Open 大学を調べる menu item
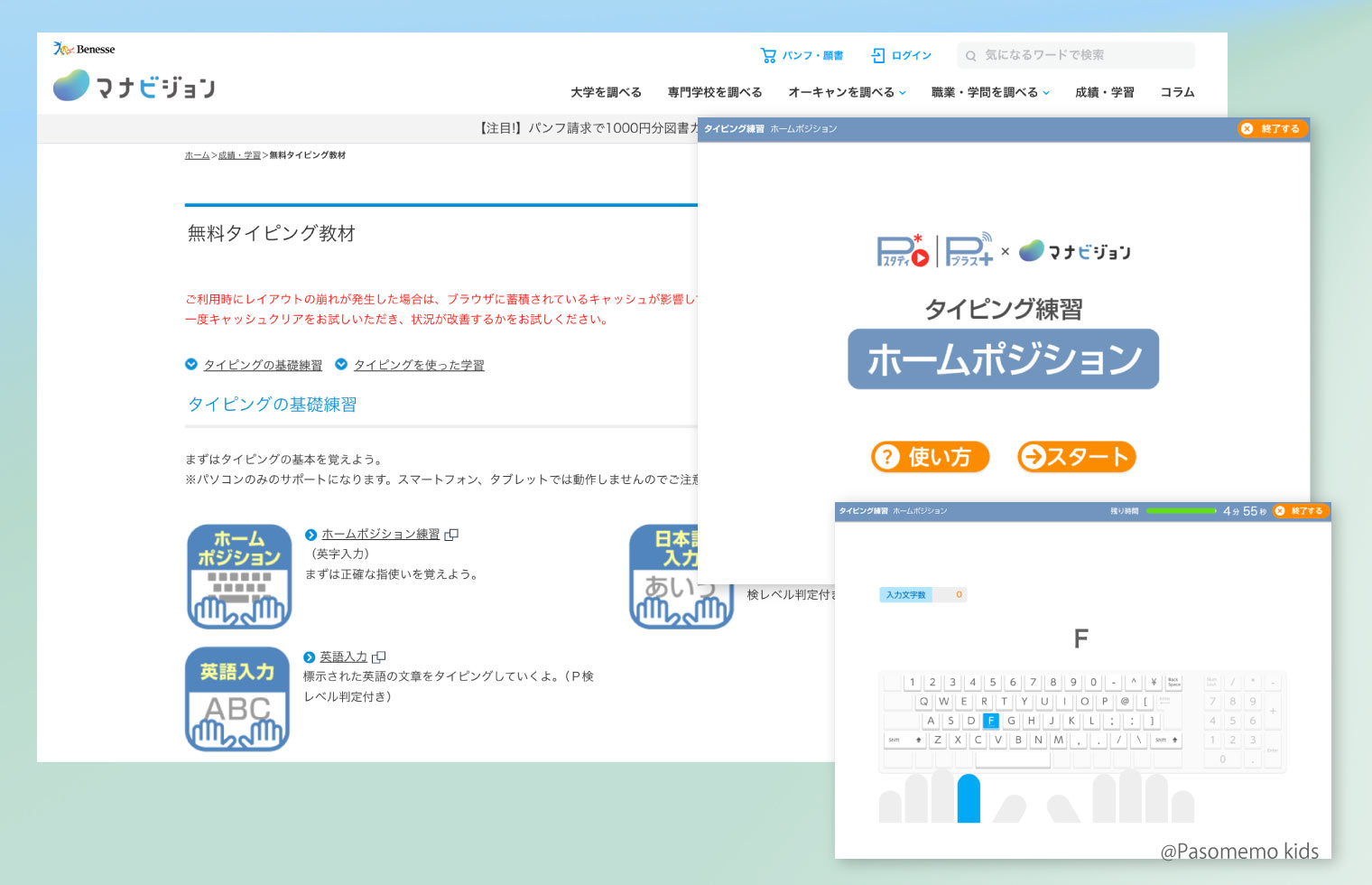 pyautogui.click(x=606, y=92)
